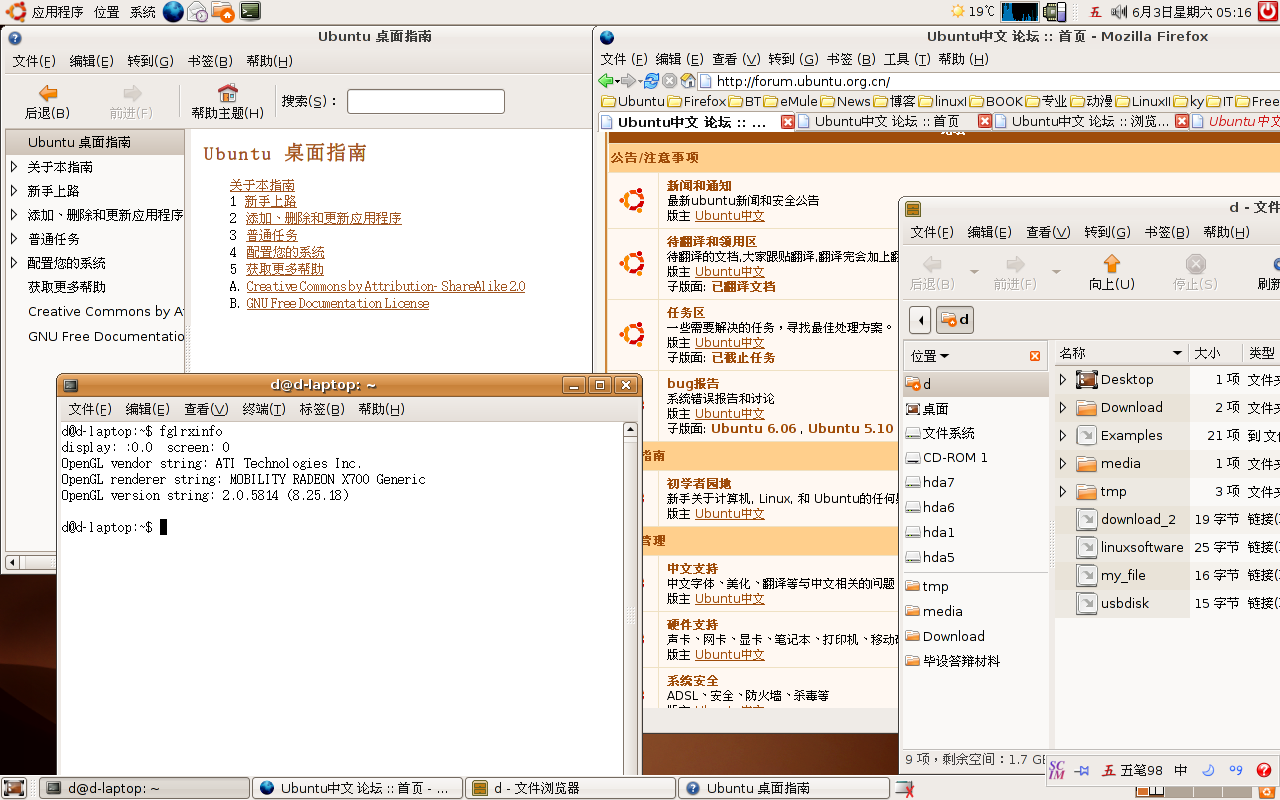Open Evolution mail from the top panel envelope icon
This screenshot has height=800, width=1280.
[x=198, y=12]
